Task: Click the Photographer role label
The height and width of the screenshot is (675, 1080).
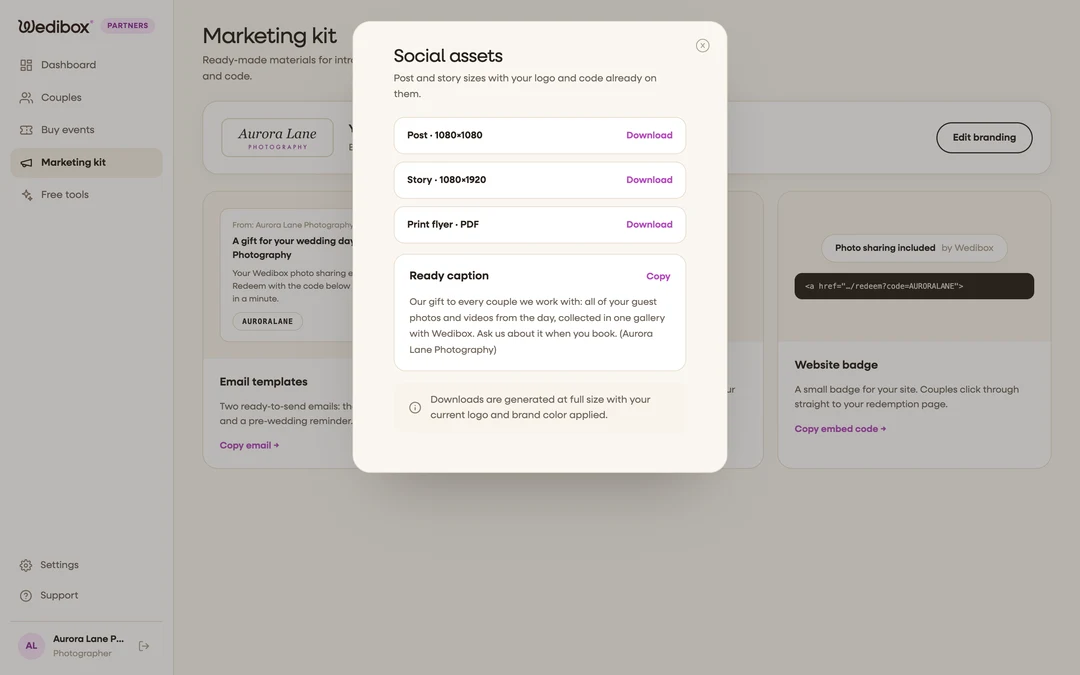Action: coord(82,653)
